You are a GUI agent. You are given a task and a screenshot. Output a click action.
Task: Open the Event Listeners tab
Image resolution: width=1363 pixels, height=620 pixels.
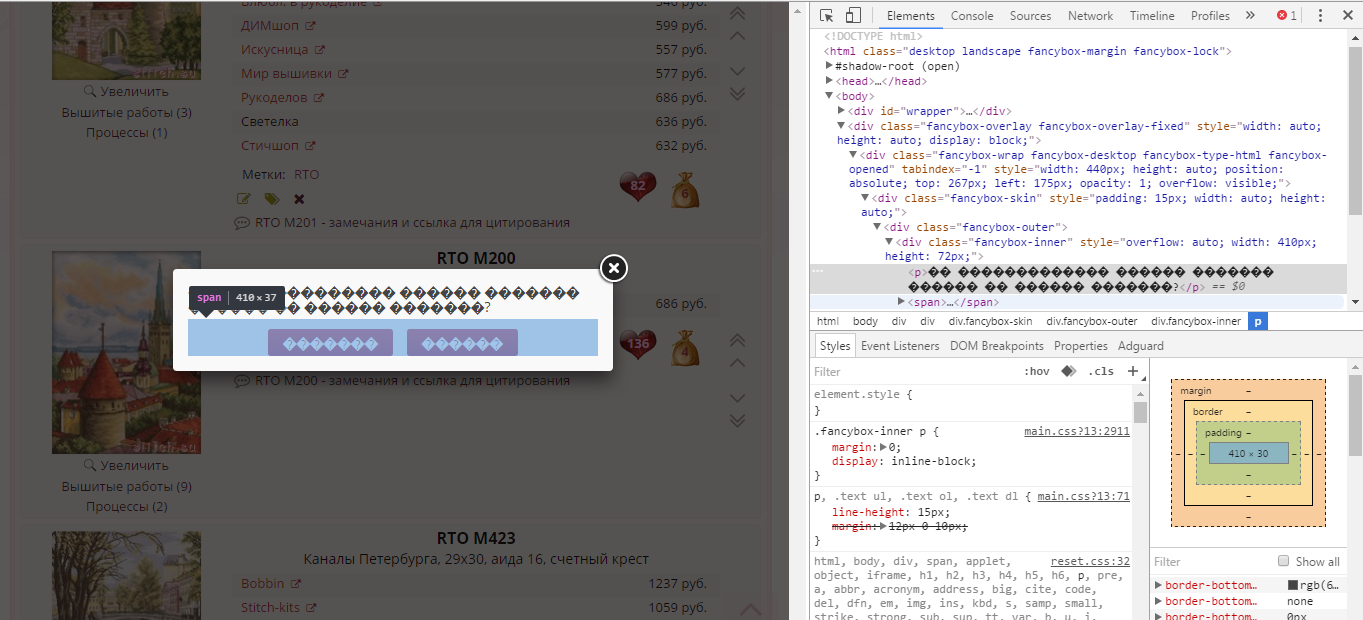tap(900, 345)
